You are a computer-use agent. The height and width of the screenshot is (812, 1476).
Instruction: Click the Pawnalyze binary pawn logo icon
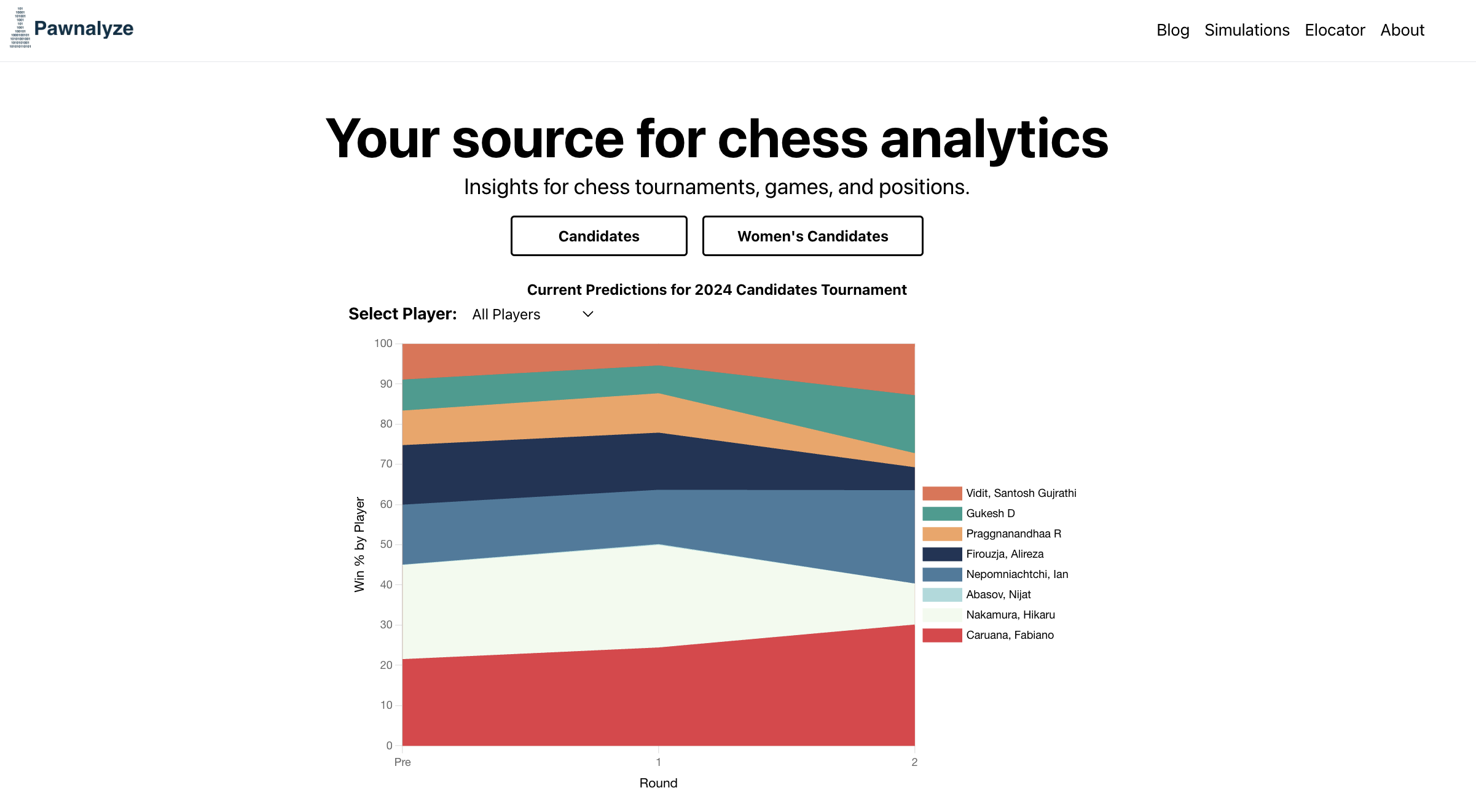coord(20,28)
